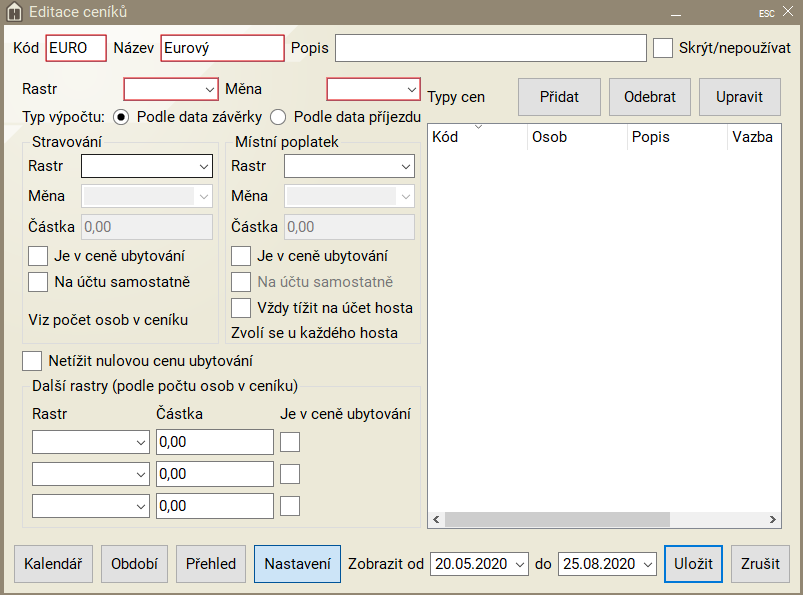Enable the Skrýt/nepoužívat checkbox
Screen dimensions: 803x595
click(662, 48)
